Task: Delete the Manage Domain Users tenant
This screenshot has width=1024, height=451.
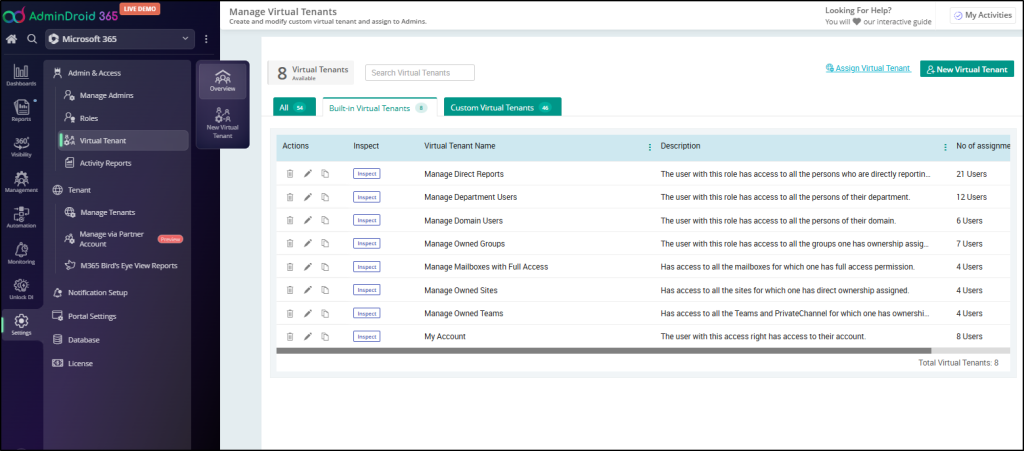Action: (289, 220)
